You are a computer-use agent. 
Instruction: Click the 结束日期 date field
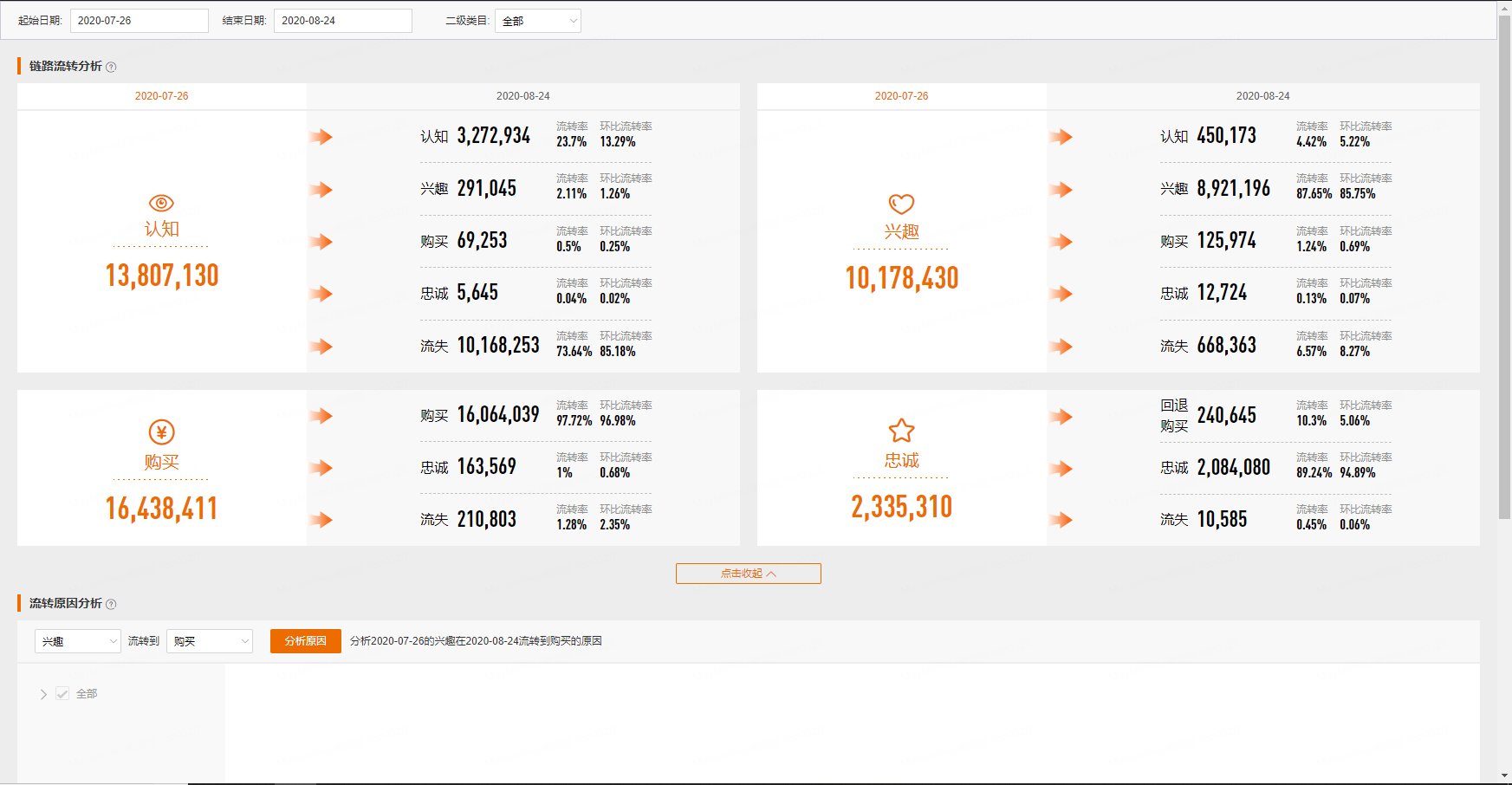[342, 21]
